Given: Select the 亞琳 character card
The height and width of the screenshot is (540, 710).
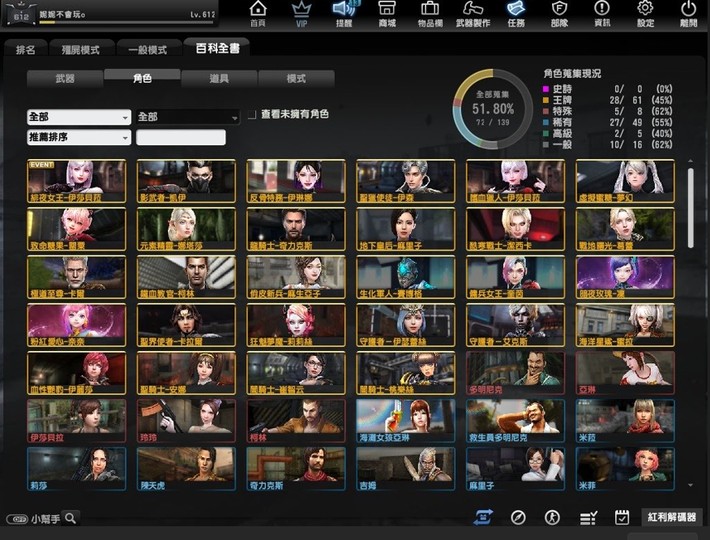Looking at the screenshot, I should [x=625, y=373].
